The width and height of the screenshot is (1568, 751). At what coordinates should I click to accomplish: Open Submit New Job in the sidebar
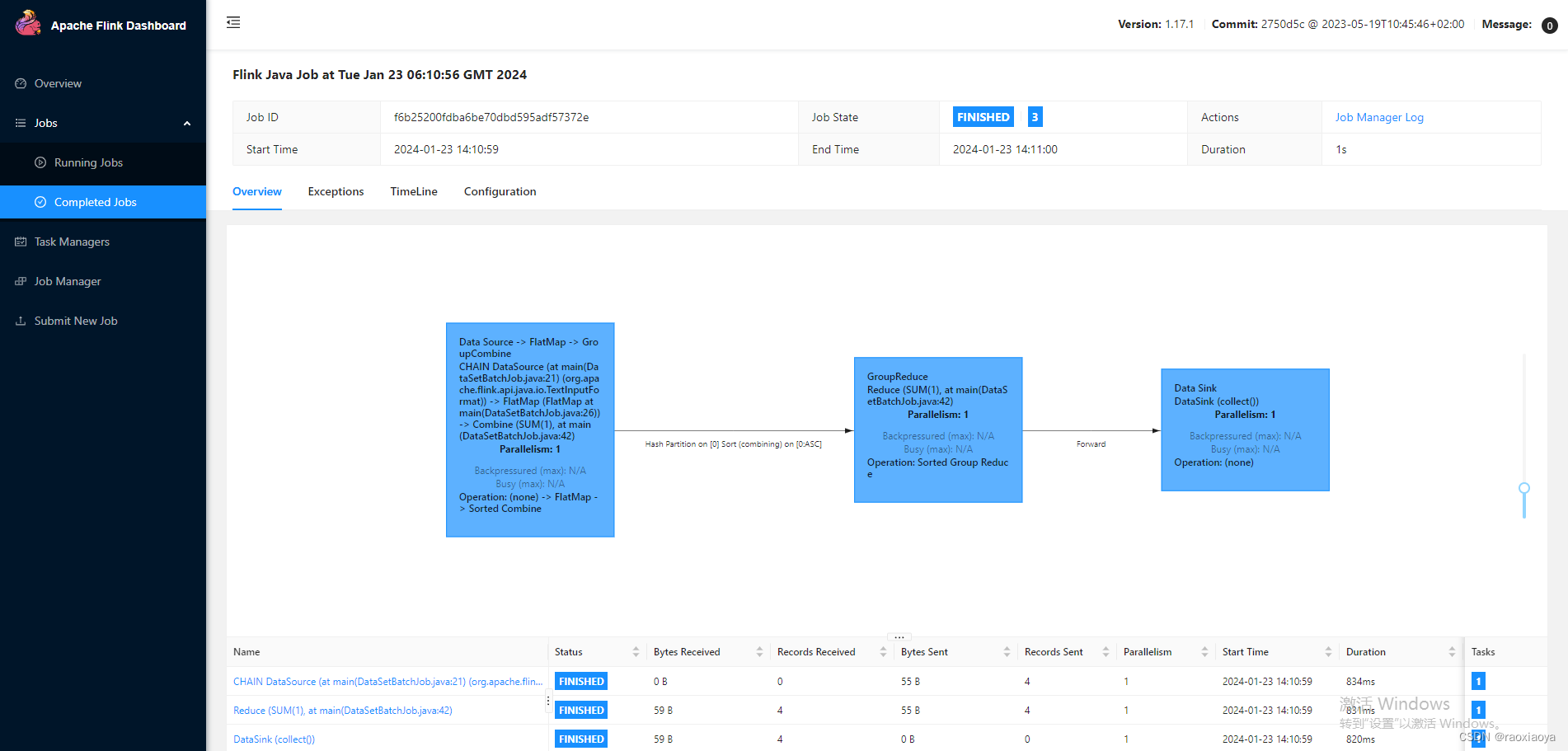pos(103,321)
